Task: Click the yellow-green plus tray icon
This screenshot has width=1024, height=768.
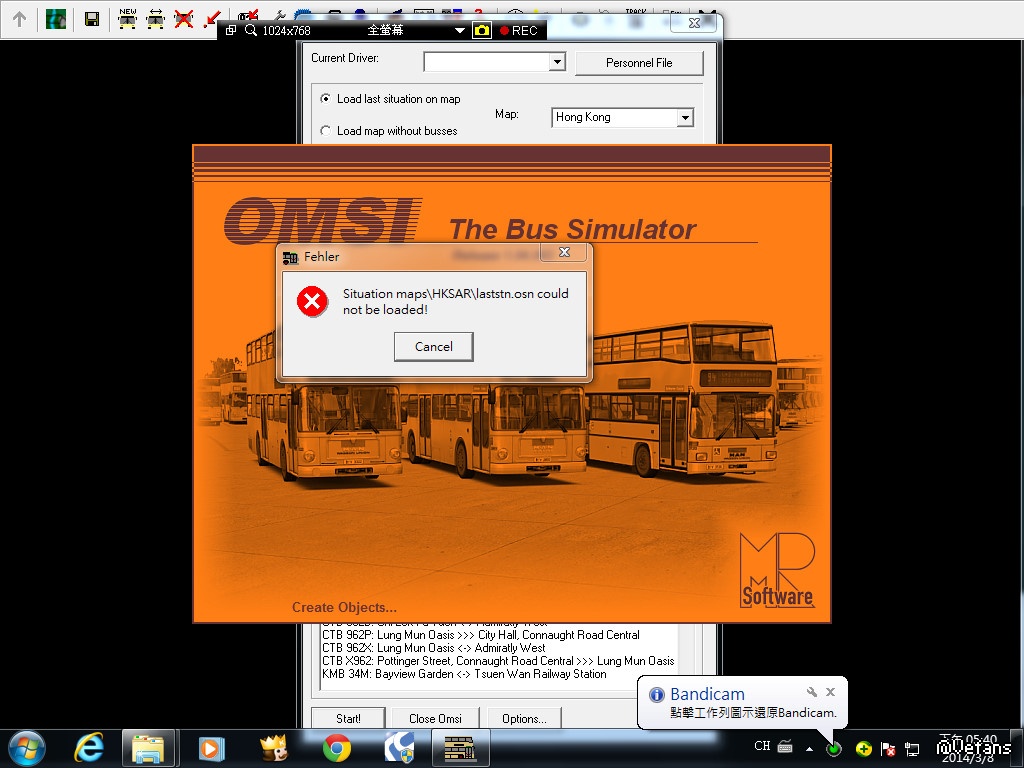Action: point(863,748)
